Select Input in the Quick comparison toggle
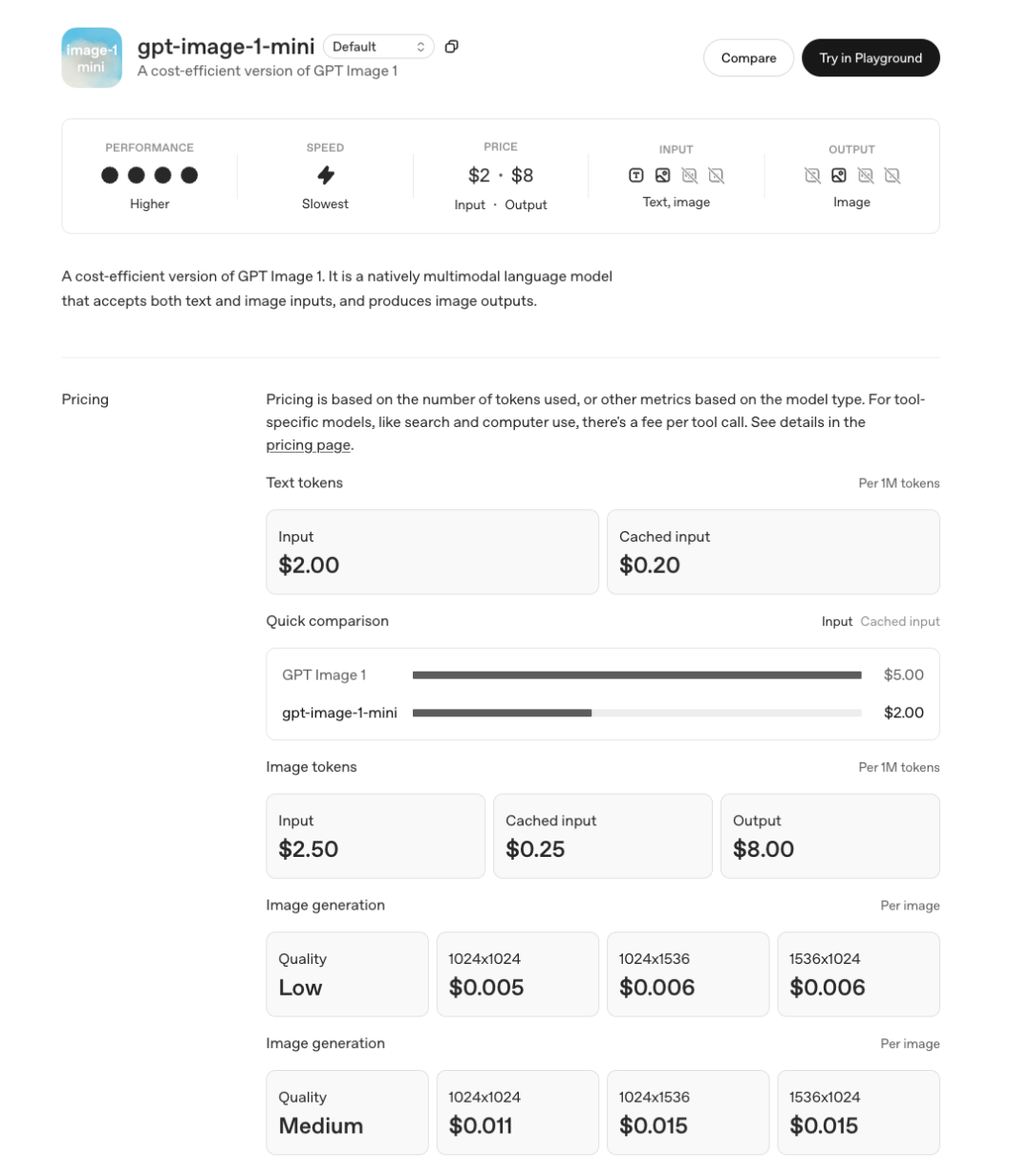Image resolution: width=1032 pixels, height=1176 pixels. [836, 622]
